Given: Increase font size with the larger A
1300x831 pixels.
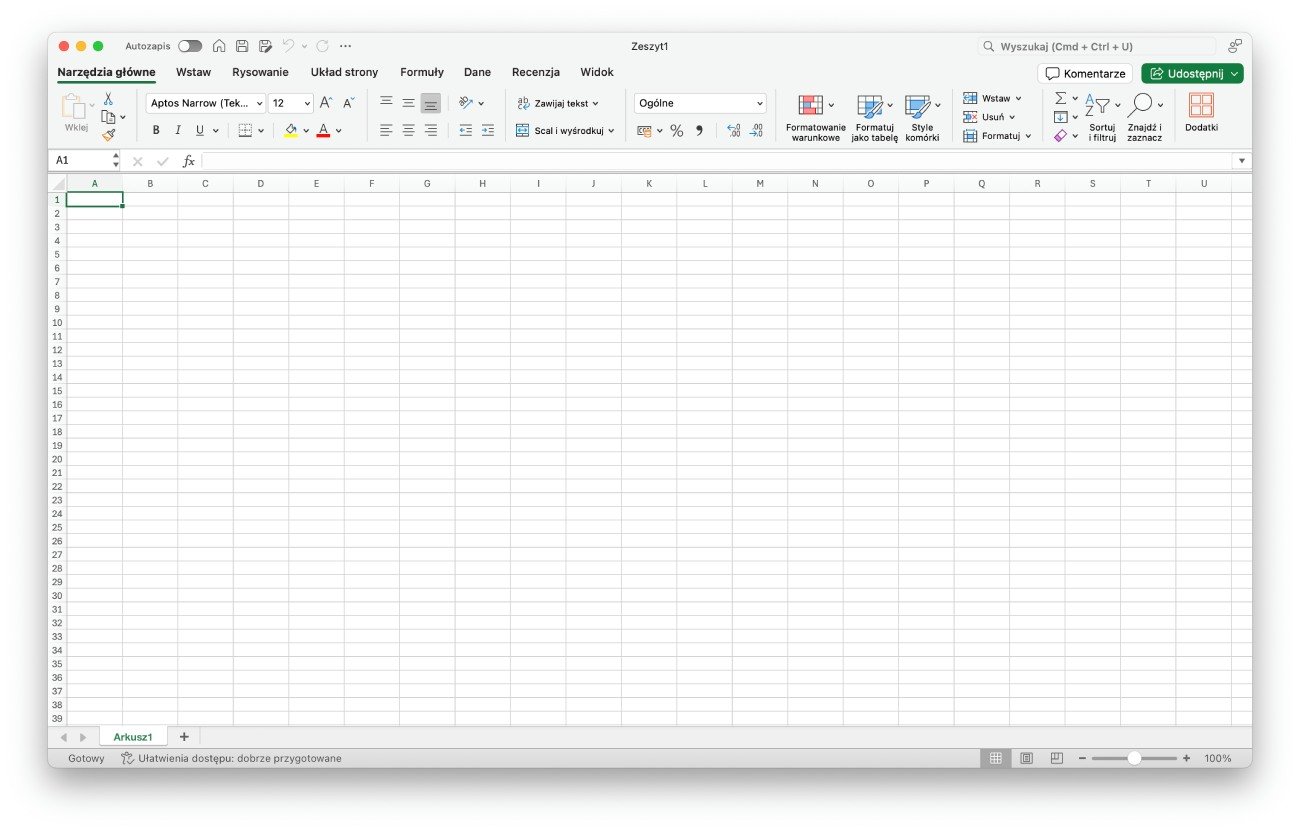Looking at the screenshot, I should (326, 103).
